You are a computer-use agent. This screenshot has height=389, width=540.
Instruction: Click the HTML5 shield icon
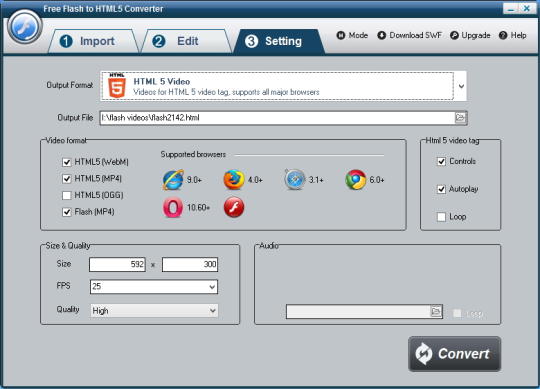click(x=117, y=86)
